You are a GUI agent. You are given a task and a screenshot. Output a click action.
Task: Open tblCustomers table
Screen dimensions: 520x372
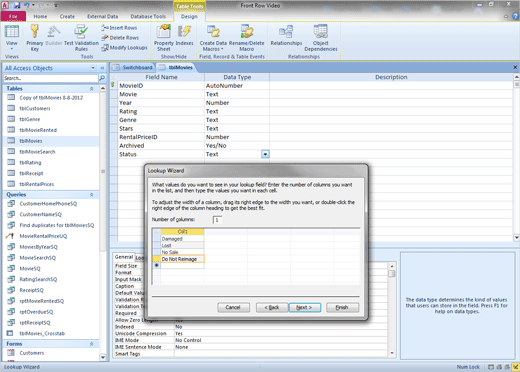pos(35,108)
